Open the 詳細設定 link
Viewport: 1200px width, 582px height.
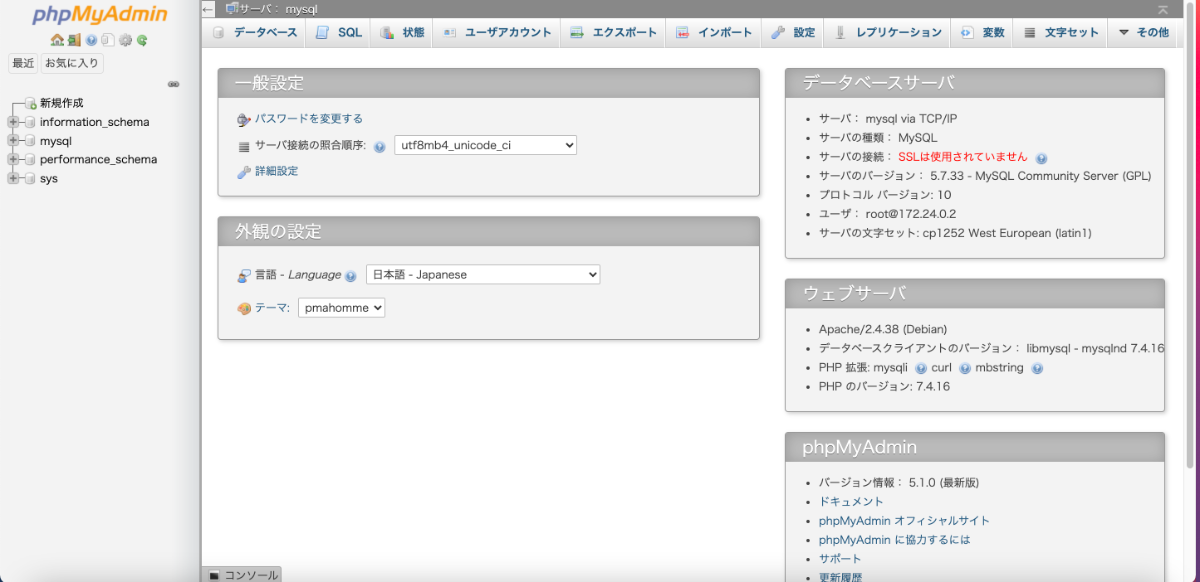click(x=277, y=171)
